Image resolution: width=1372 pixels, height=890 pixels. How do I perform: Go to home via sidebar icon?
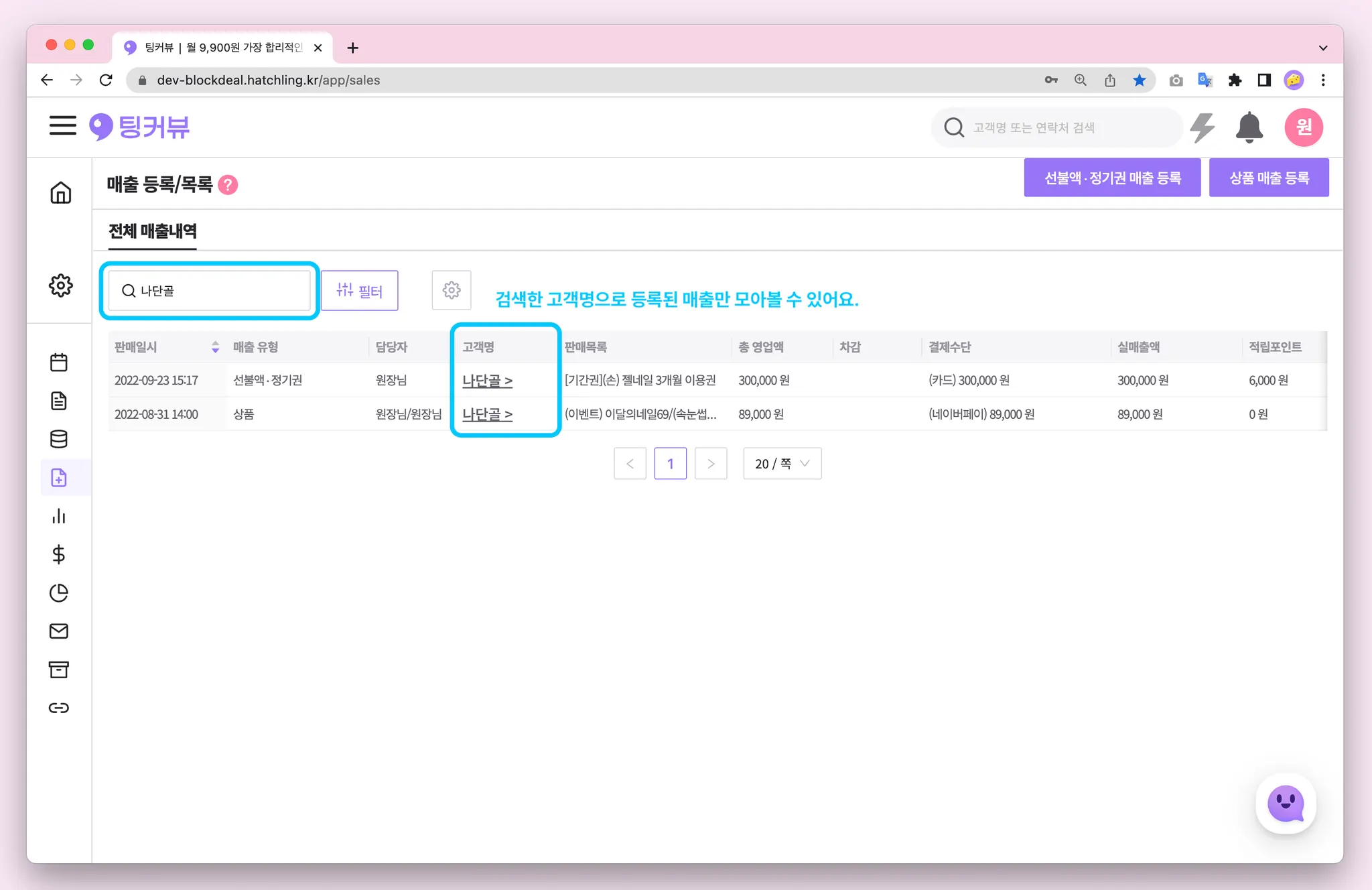click(x=60, y=192)
